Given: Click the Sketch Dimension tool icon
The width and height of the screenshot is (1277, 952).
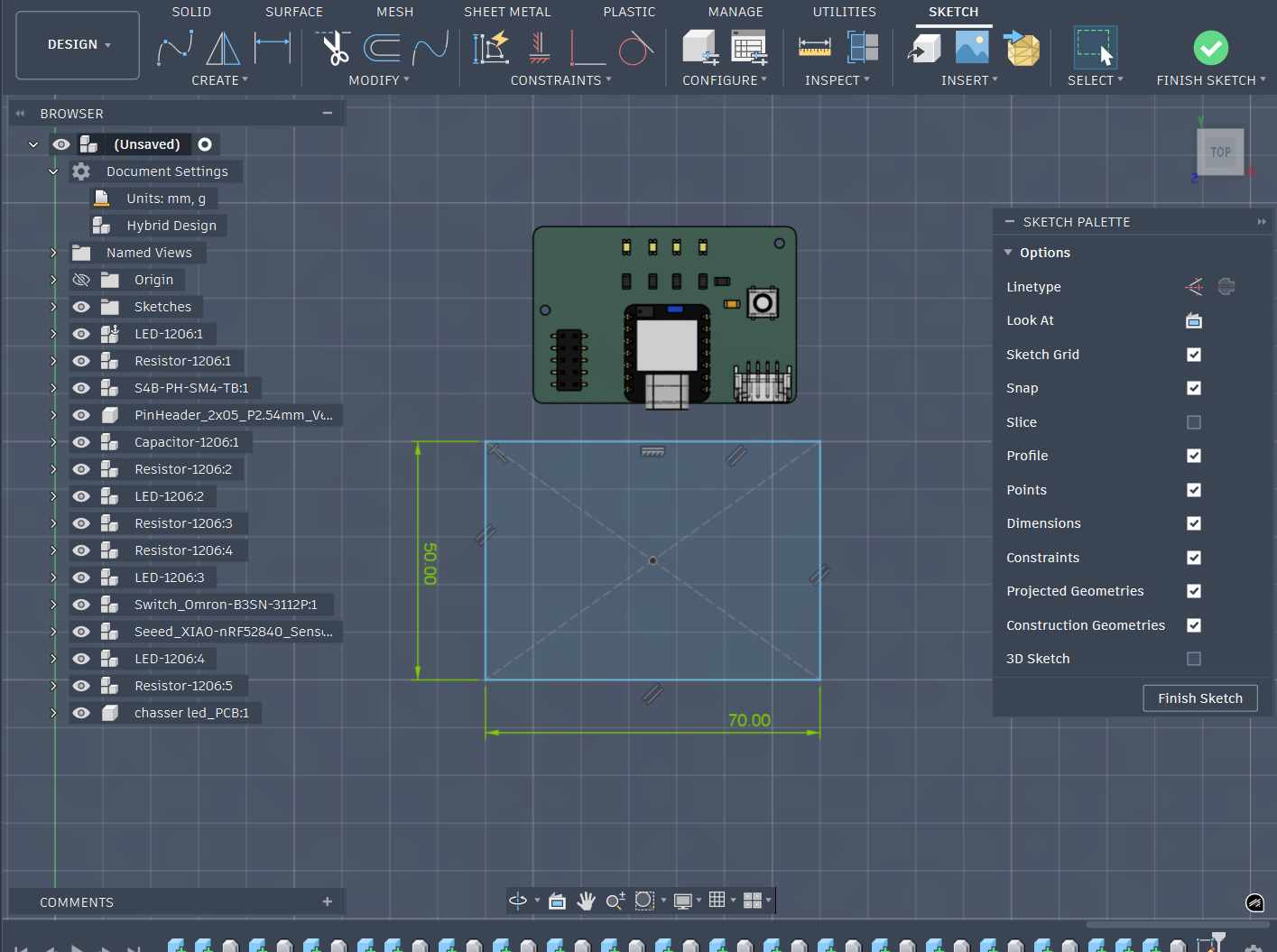Looking at the screenshot, I should point(272,48).
